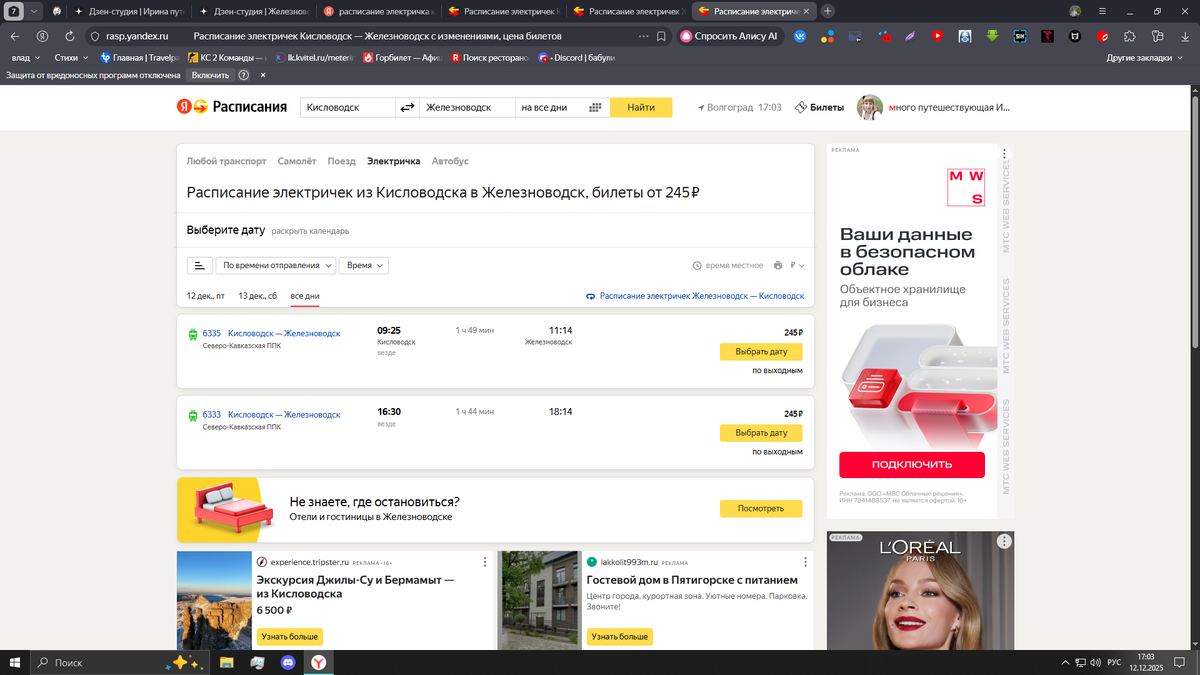Image resolution: width=1200 pixels, height=675 pixels.
Task: Dismiss the malware protection notice bar
Action: pyautogui.click(x=263, y=75)
